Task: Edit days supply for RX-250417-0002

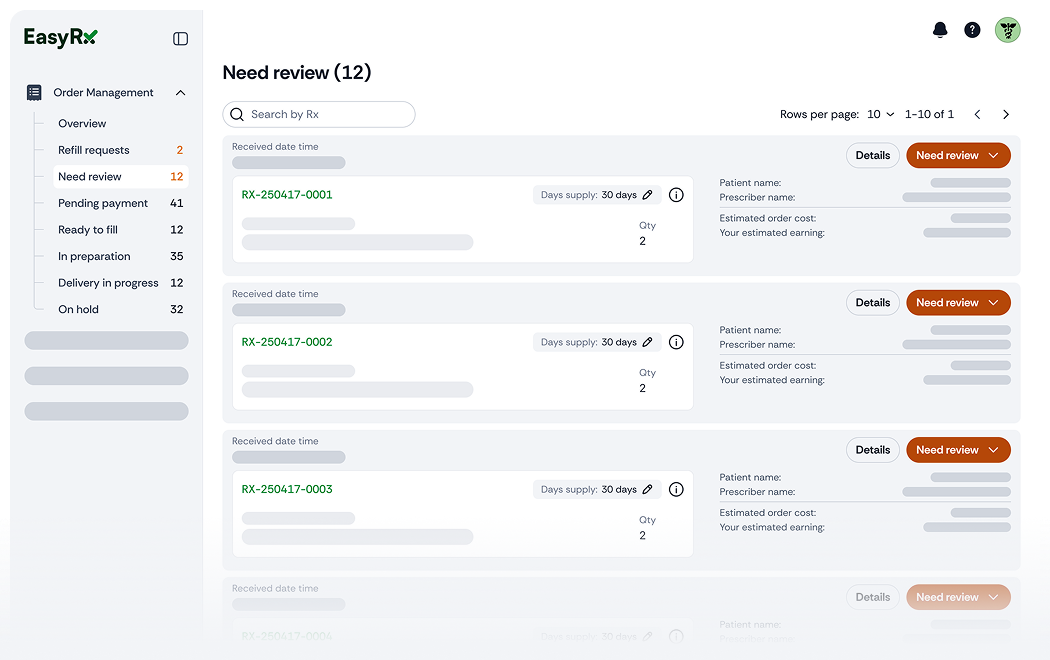Action: point(648,342)
